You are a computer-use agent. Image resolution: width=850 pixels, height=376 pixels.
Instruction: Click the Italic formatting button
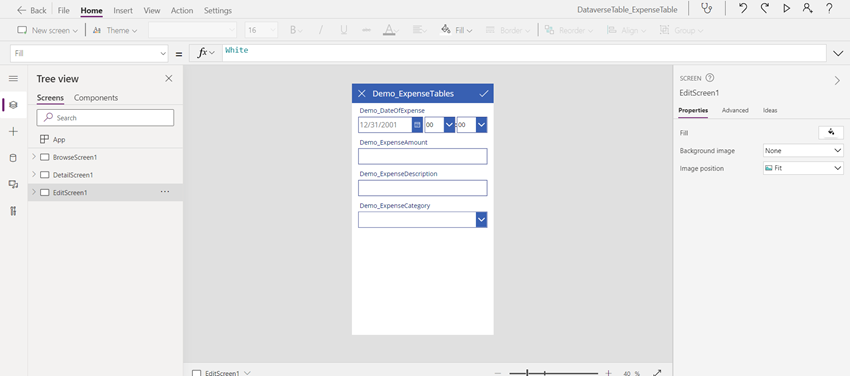[x=320, y=30]
